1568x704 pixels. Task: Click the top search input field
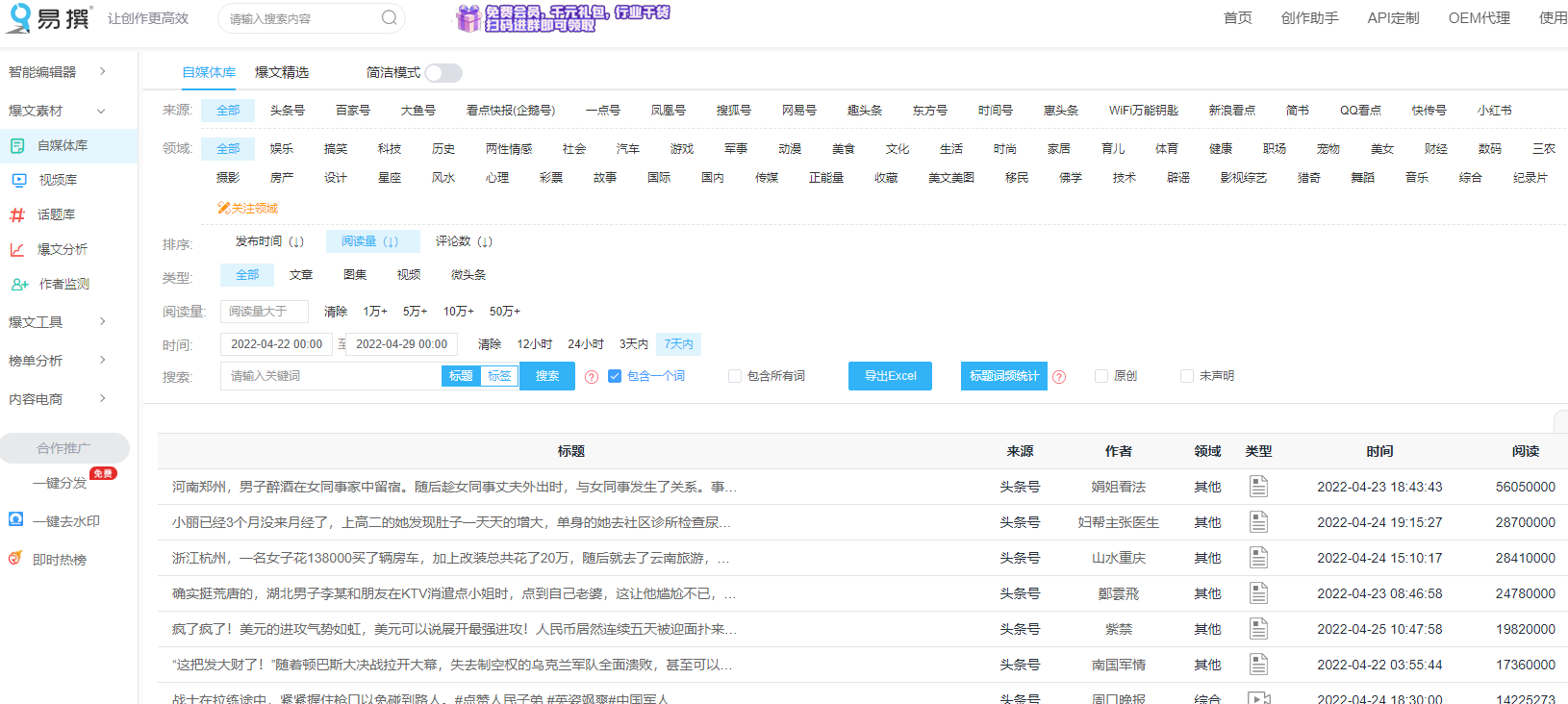[302, 18]
